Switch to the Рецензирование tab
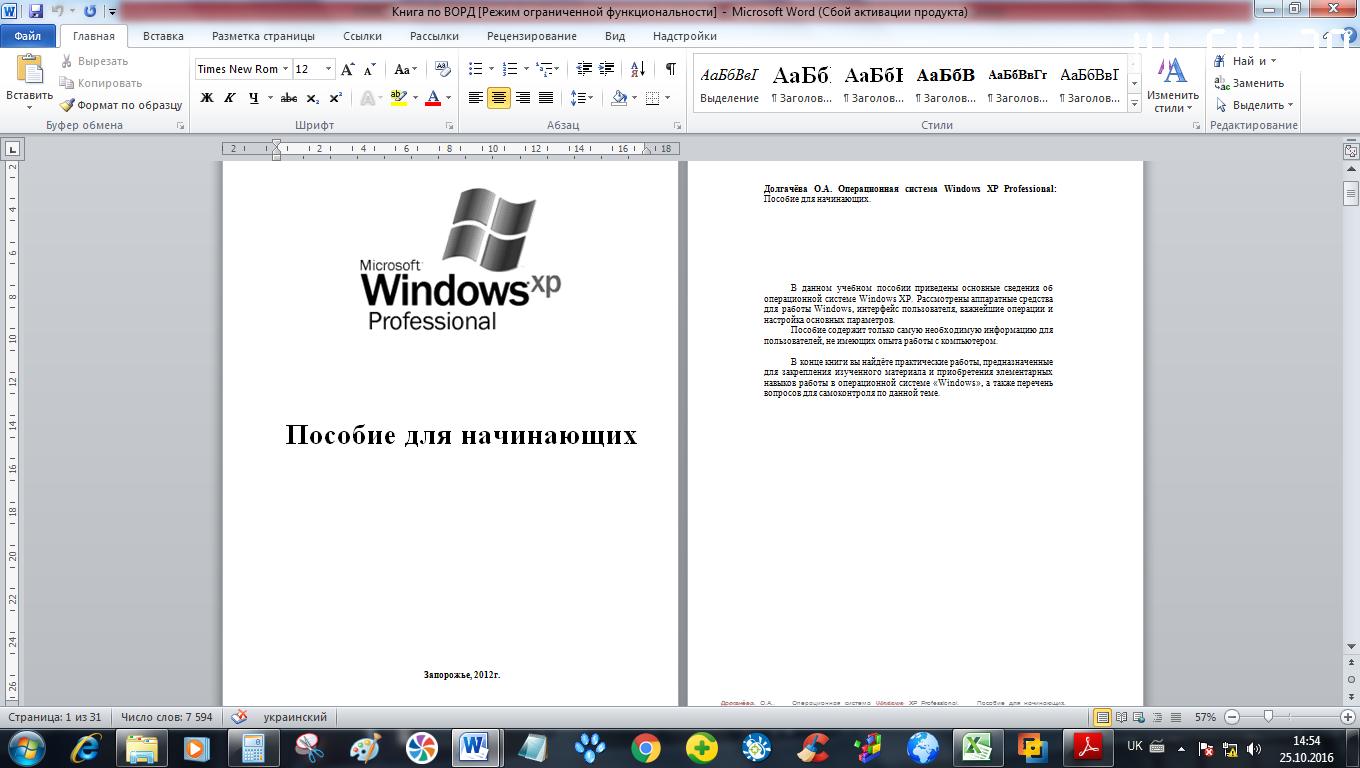The height and width of the screenshot is (768, 1360). click(532, 36)
